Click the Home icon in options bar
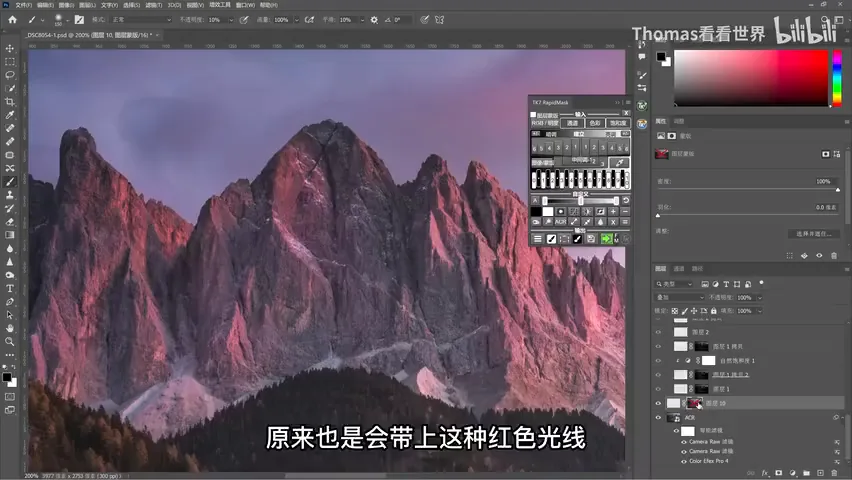This screenshot has height=480, width=852. (12, 20)
